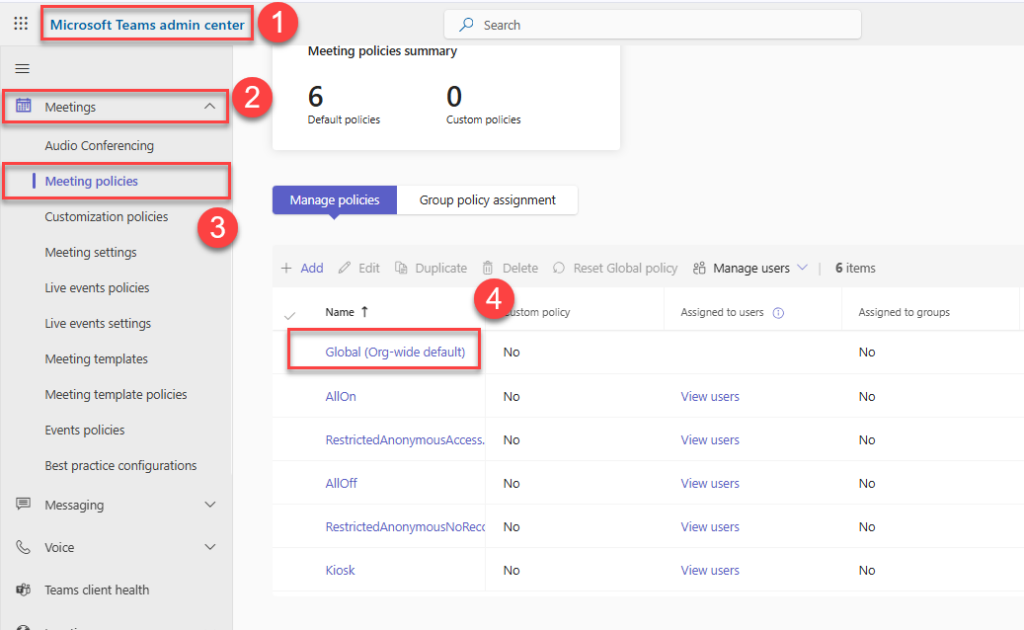Click the Messaging chat icon
Screen dimensions: 1024x630
[x=24, y=504]
